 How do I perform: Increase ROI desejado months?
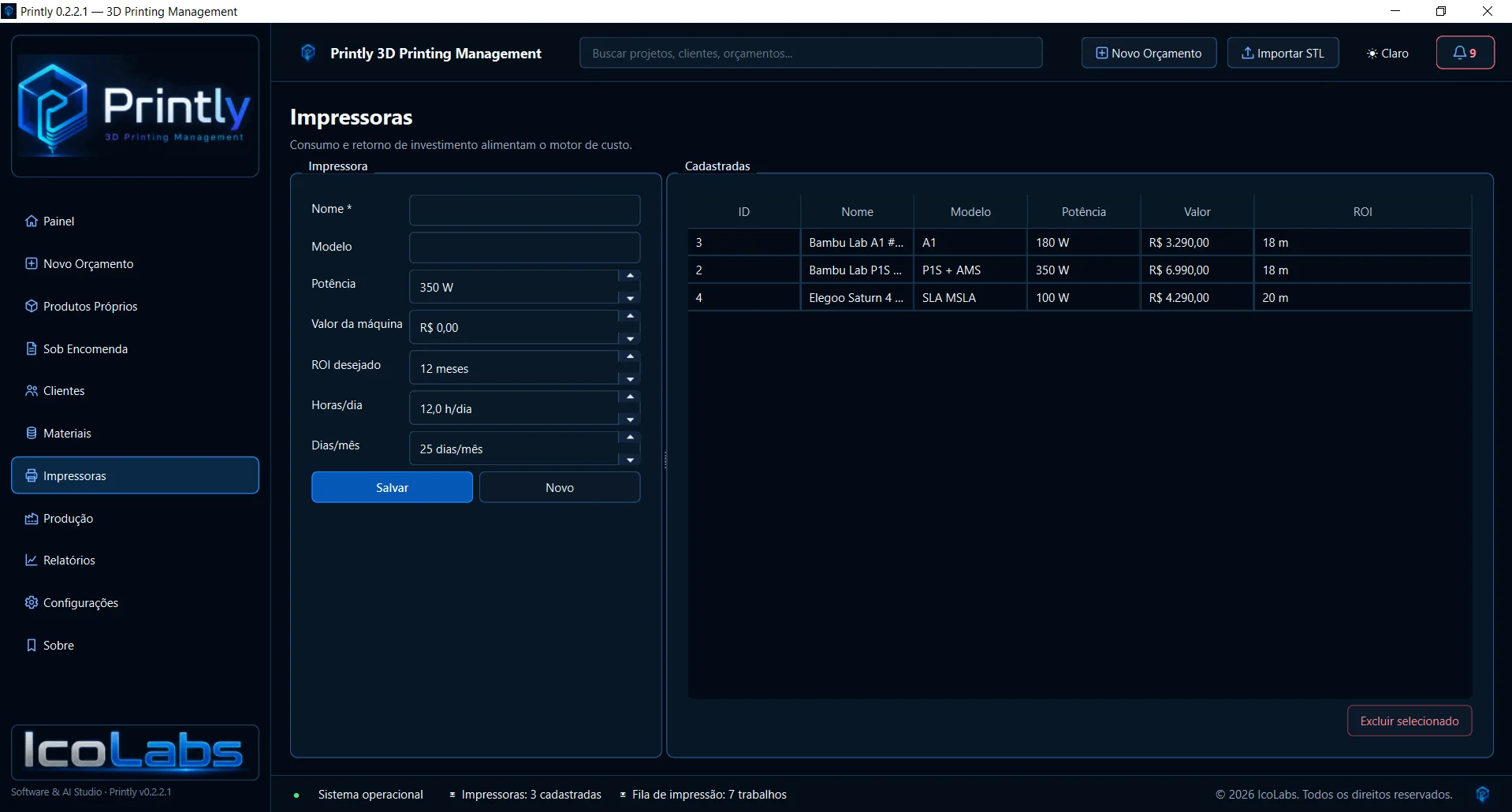pos(630,357)
